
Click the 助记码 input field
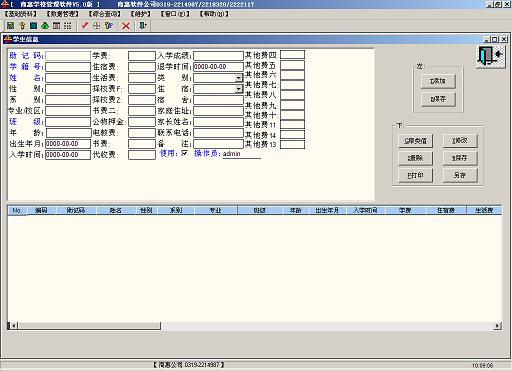(x=68, y=56)
